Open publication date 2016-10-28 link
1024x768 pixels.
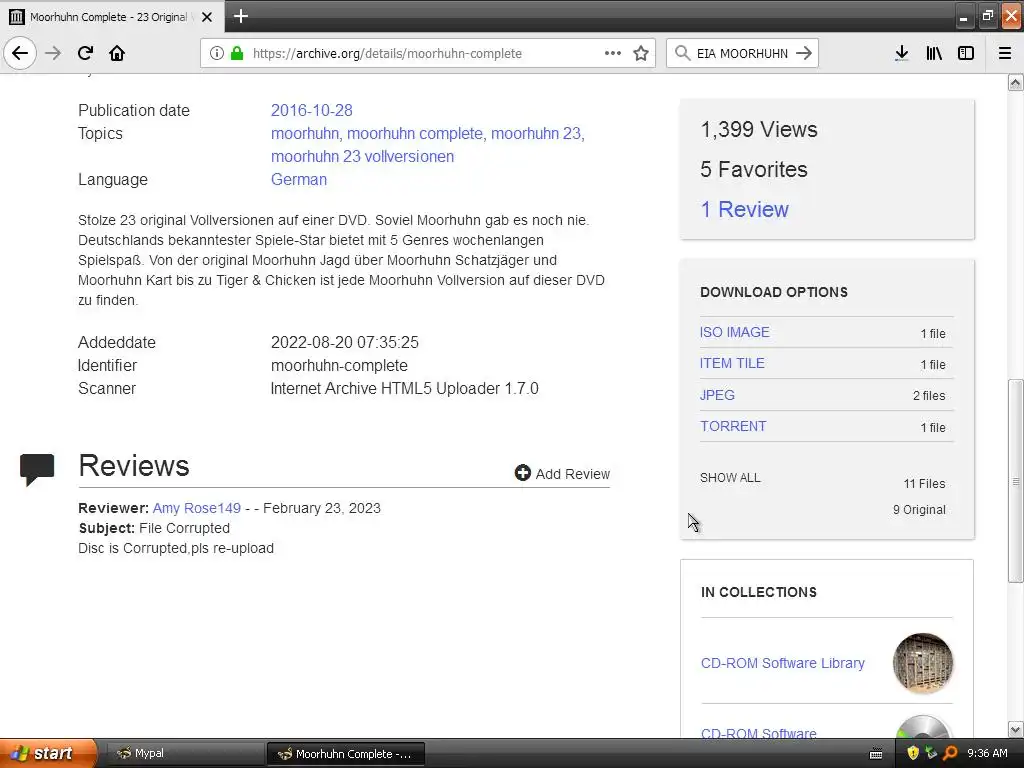coord(312,110)
